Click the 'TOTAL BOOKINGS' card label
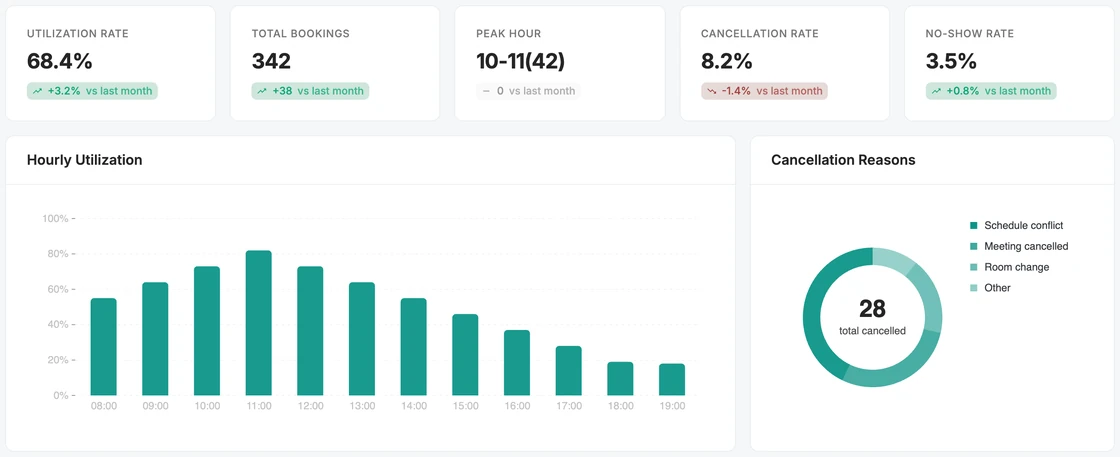This screenshot has width=1120, height=457. click(301, 34)
